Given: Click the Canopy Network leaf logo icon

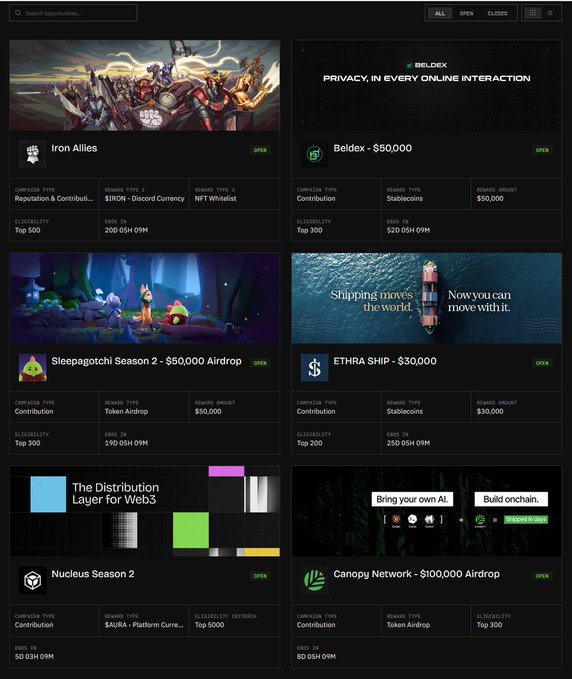Looking at the screenshot, I should pos(314,580).
